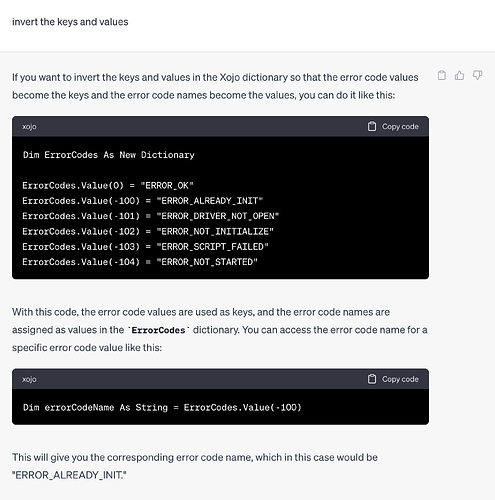Click 'Copy code' text on first code block

400,127
